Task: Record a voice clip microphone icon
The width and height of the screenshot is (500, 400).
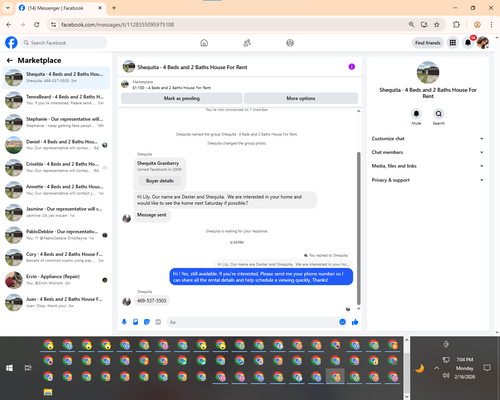Action: tap(124, 322)
